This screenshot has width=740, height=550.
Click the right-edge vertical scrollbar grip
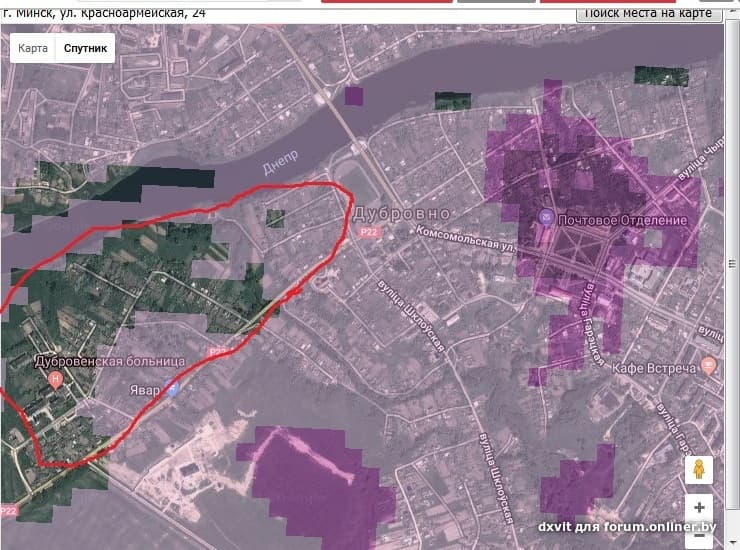[732, 263]
